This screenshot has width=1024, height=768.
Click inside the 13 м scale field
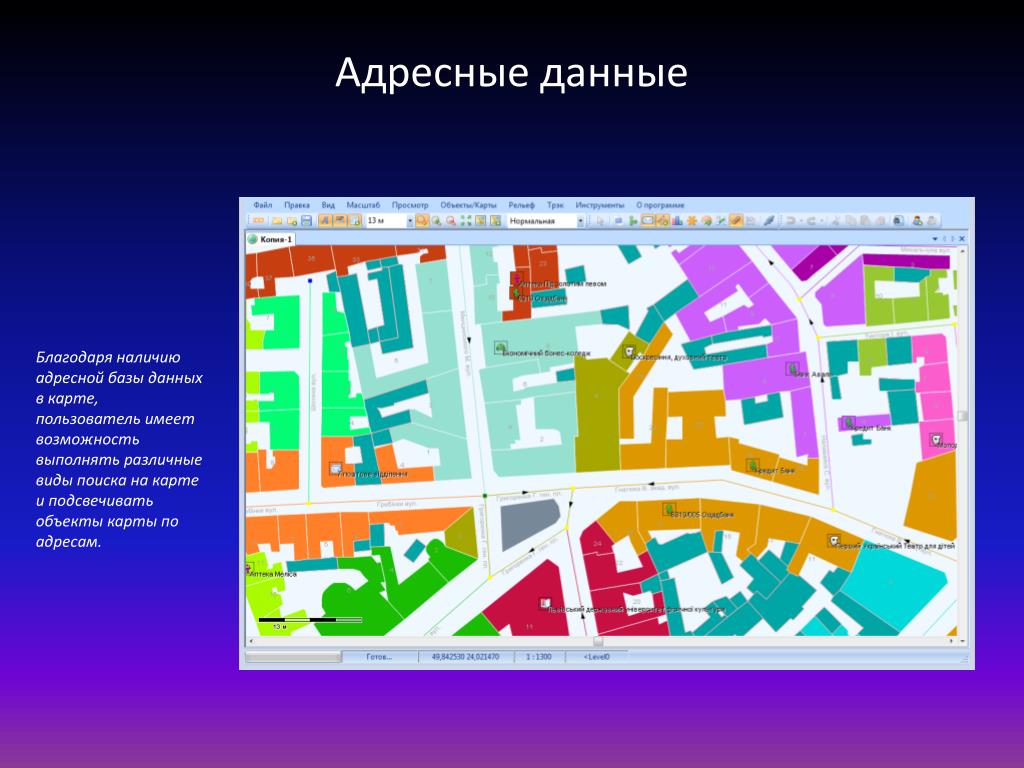point(386,221)
